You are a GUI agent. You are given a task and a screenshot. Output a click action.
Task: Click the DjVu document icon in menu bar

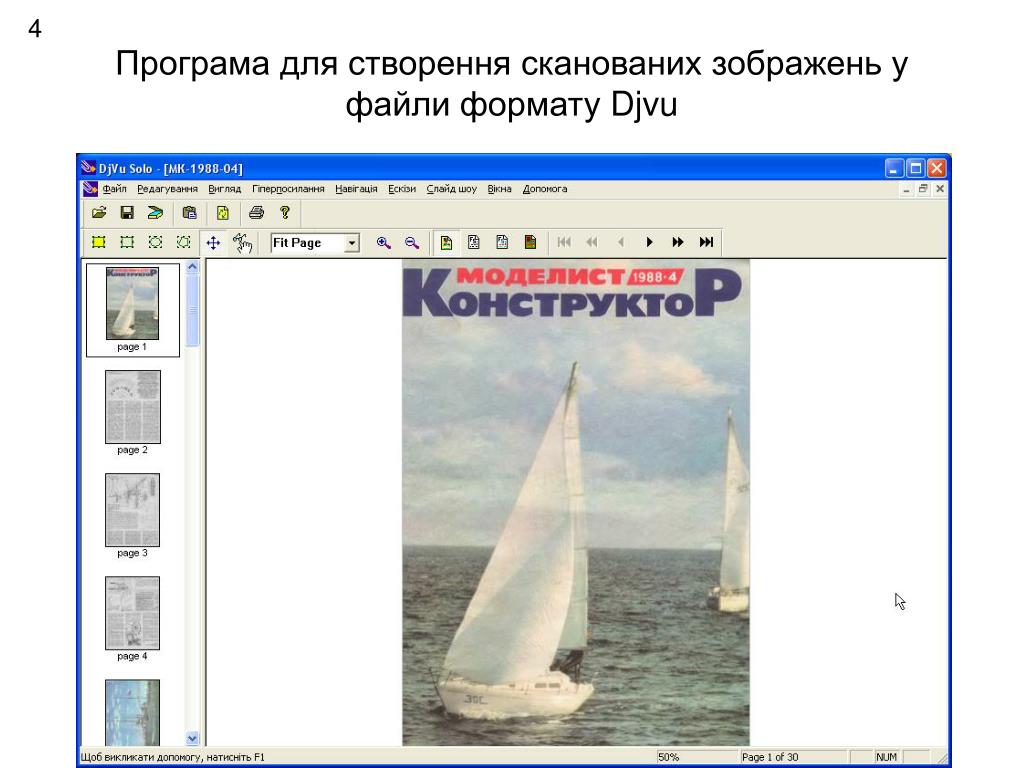90,189
